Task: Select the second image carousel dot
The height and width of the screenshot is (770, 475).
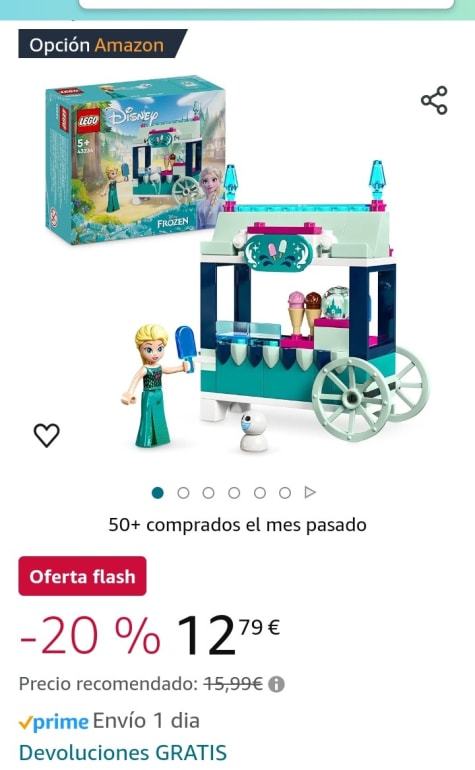Action: (183, 493)
